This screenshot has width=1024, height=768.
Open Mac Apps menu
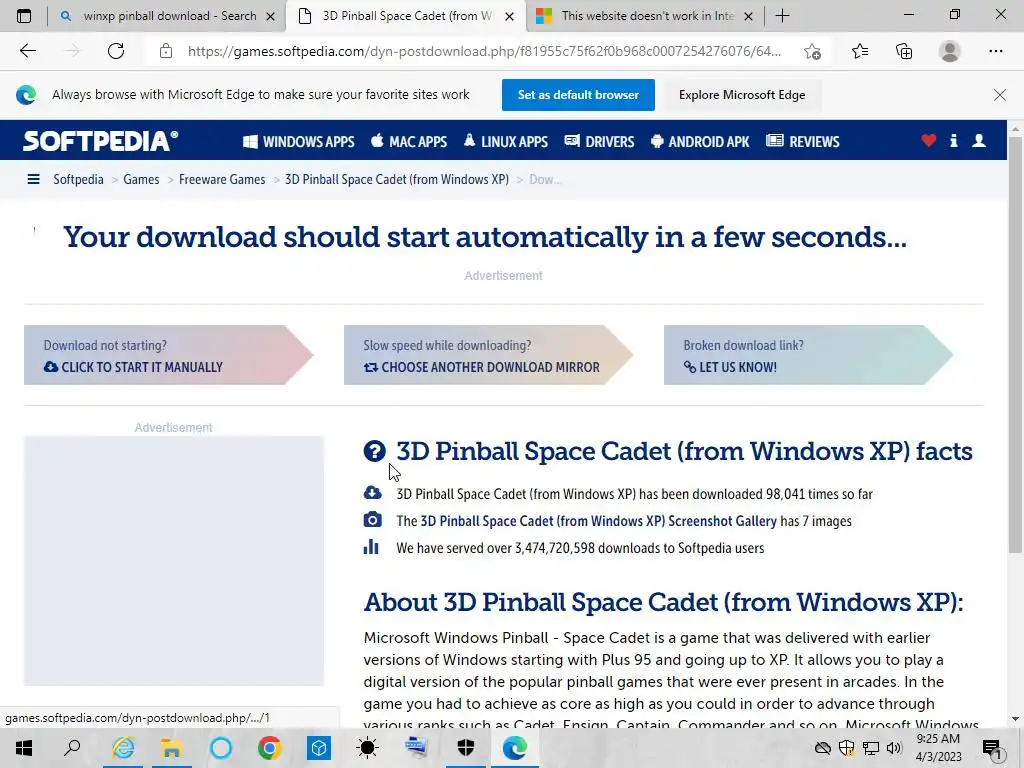point(409,142)
